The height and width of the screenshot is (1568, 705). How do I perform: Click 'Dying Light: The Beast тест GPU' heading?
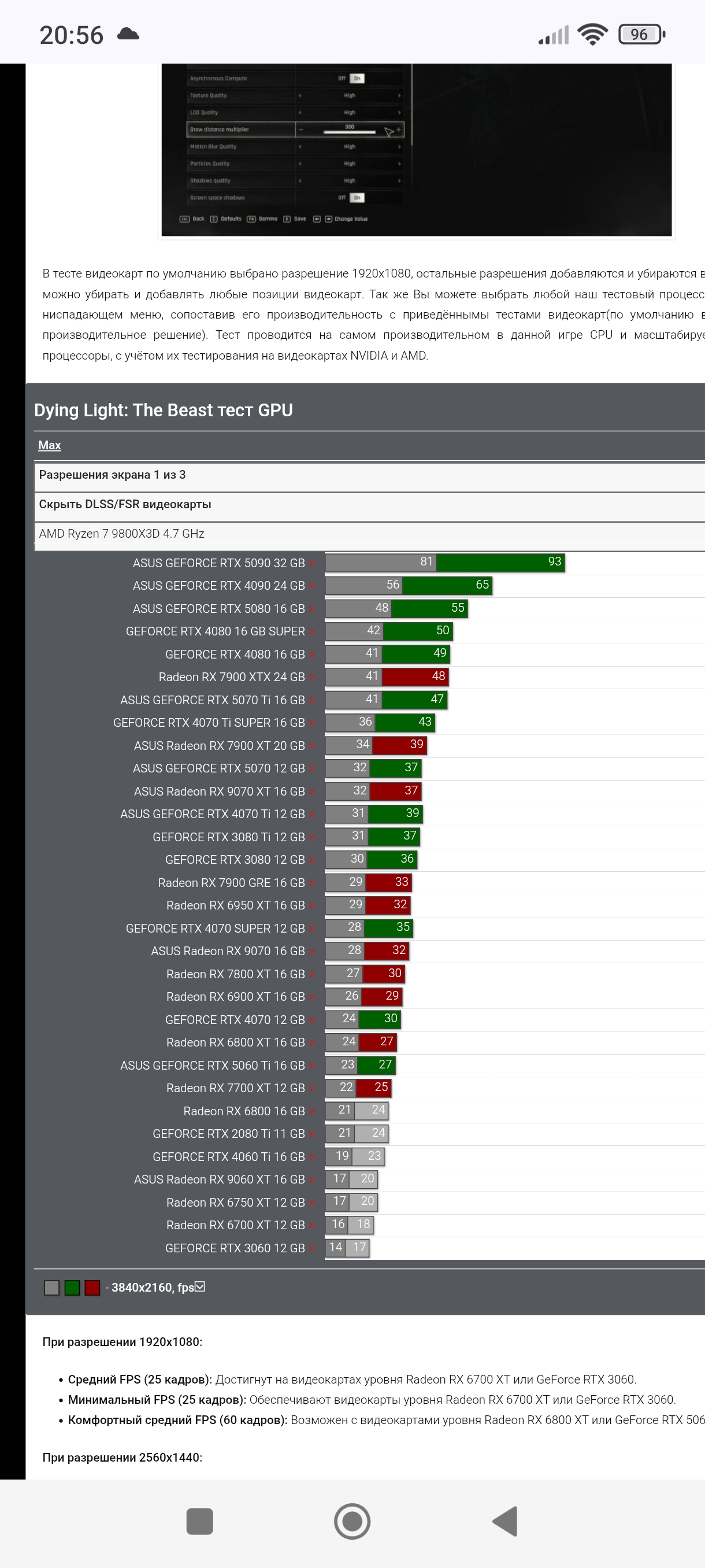point(164,411)
